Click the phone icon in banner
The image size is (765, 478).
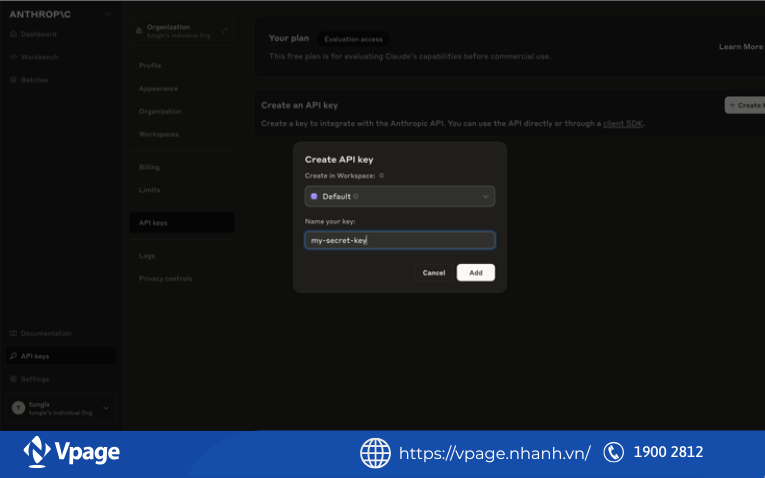(613, 452)
